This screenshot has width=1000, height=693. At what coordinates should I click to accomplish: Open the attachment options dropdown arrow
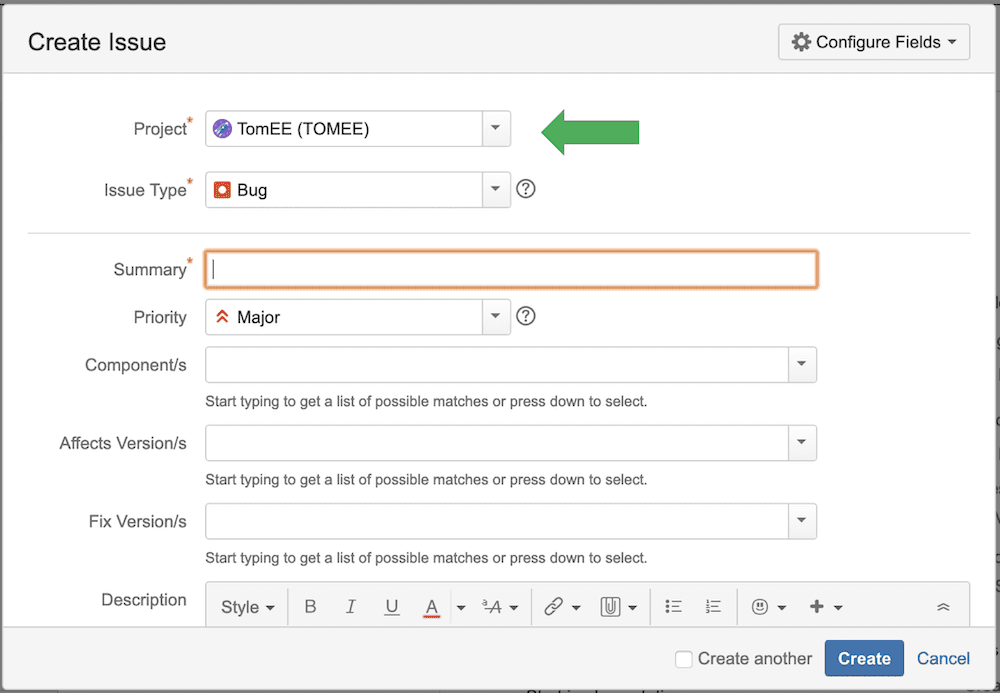(x=633, y=608)
